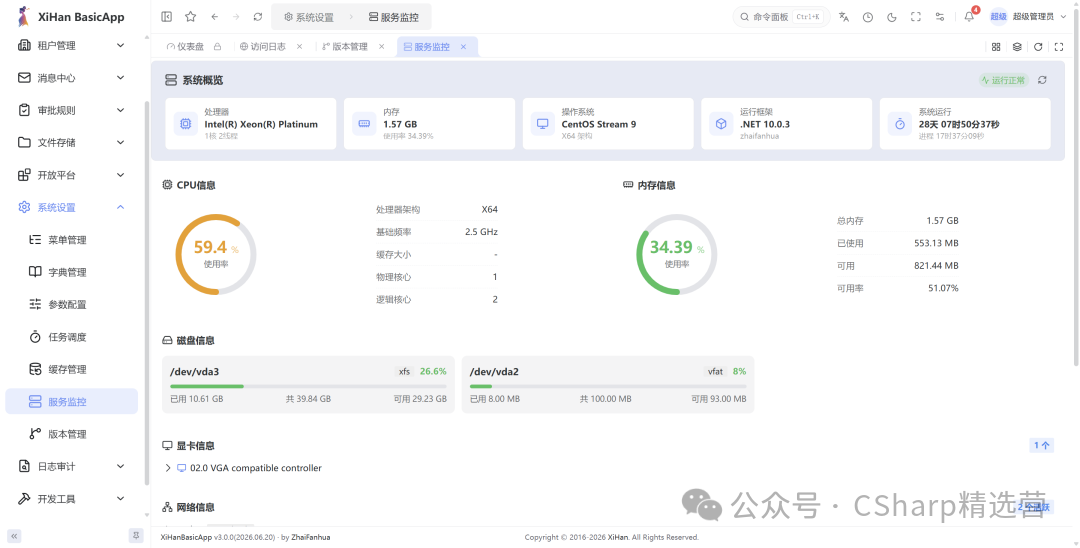Click the 系统设置 breadcrumb item
This screenshot has width=1080, height=548.
tap(309, 17)
